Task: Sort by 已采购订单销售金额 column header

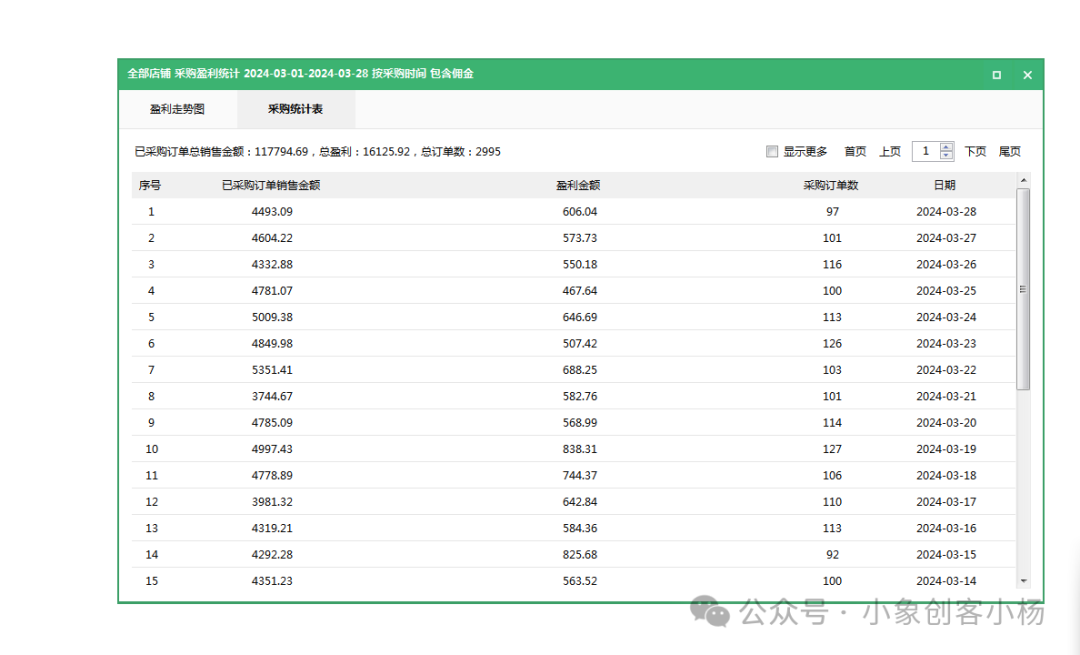Action: point(271,185)
